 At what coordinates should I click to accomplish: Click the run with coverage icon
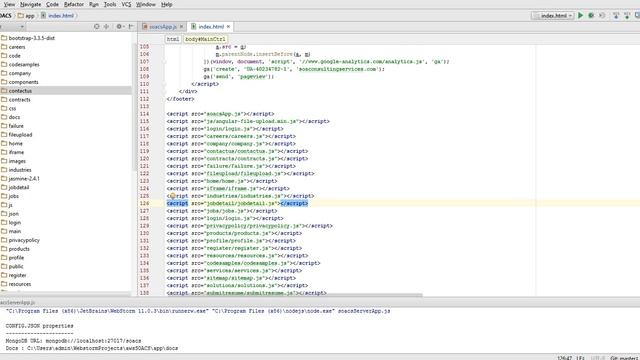(602, 16)
